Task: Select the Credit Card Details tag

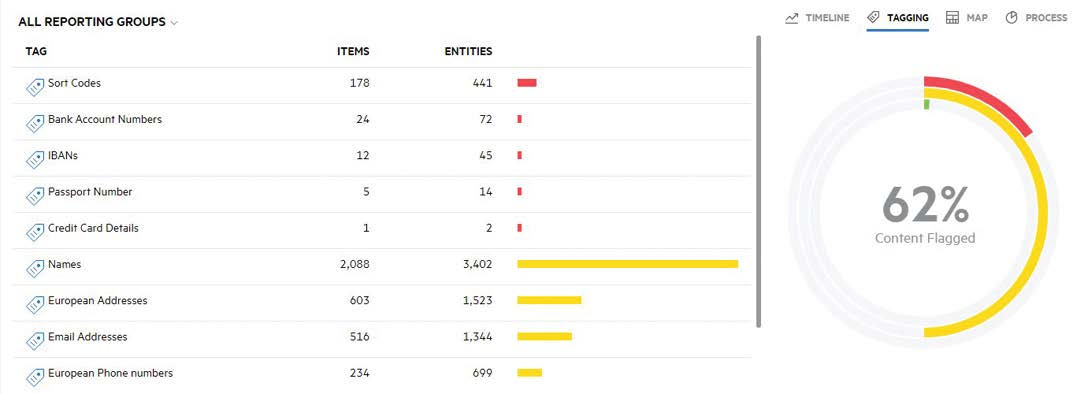Action: (x=93, y=228)
